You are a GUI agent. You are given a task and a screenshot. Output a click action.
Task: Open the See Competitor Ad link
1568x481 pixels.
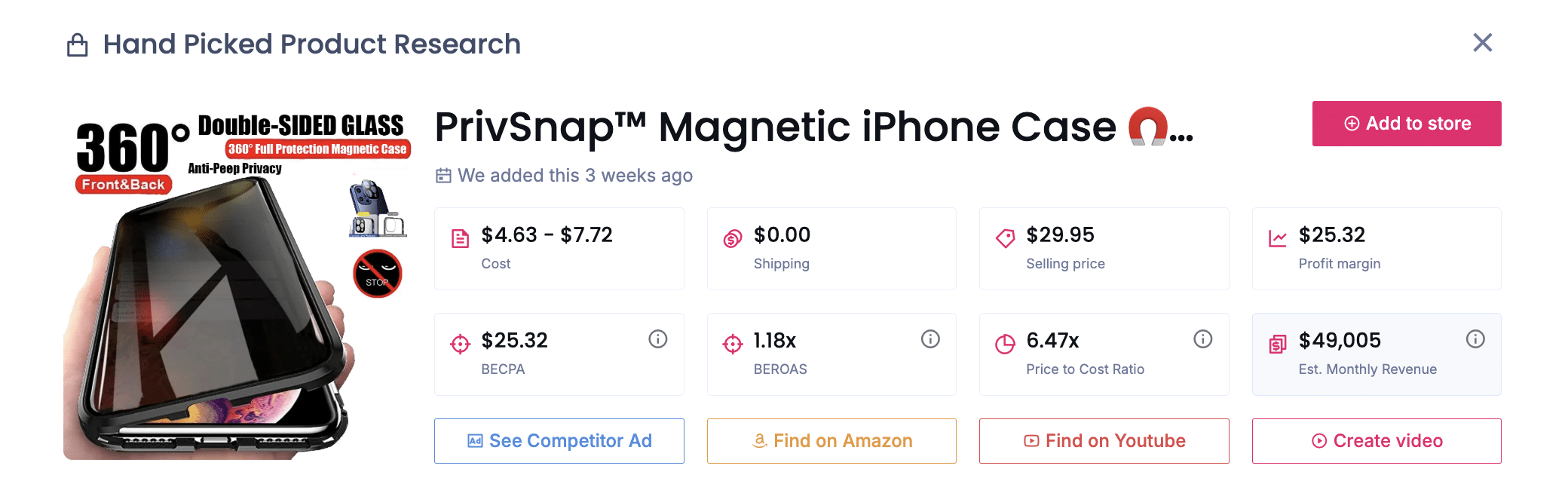tap(559, 440)
